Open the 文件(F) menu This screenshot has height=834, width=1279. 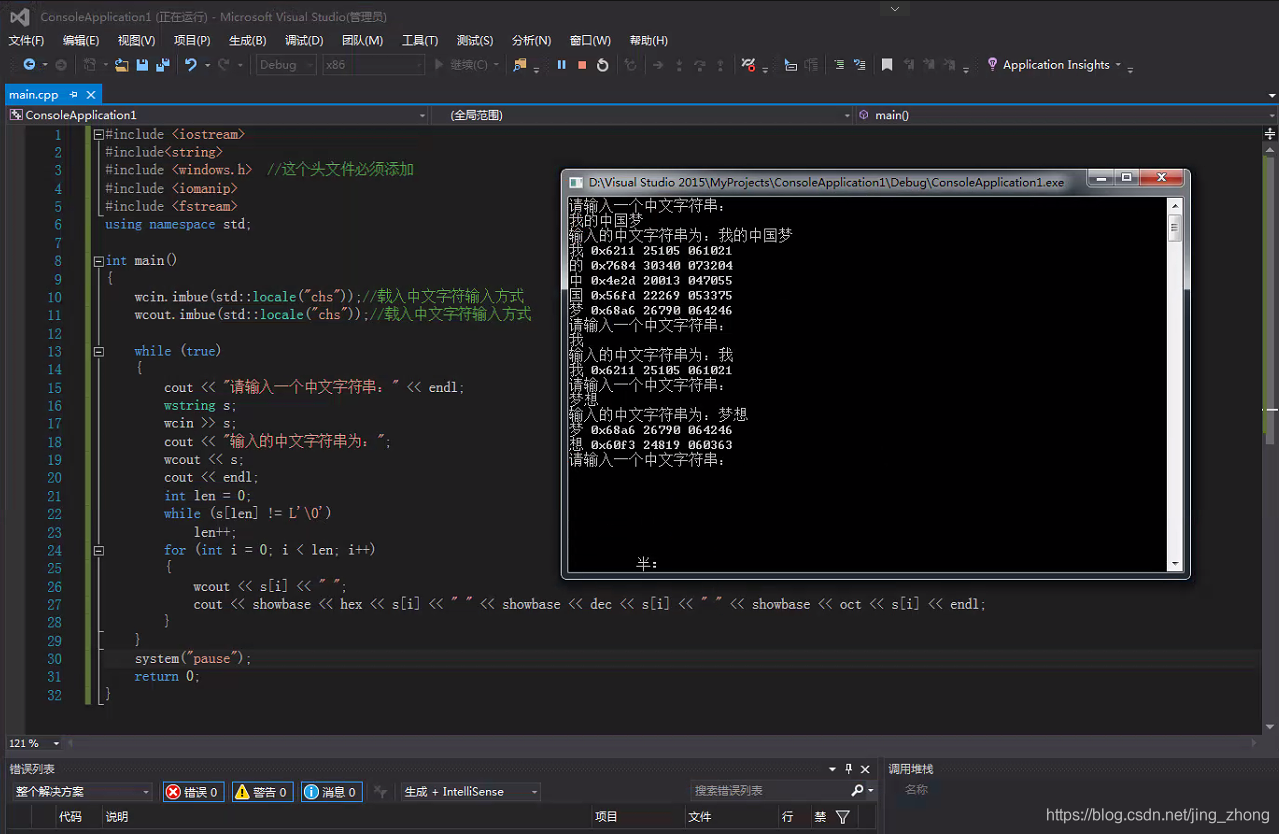point(26,41)
